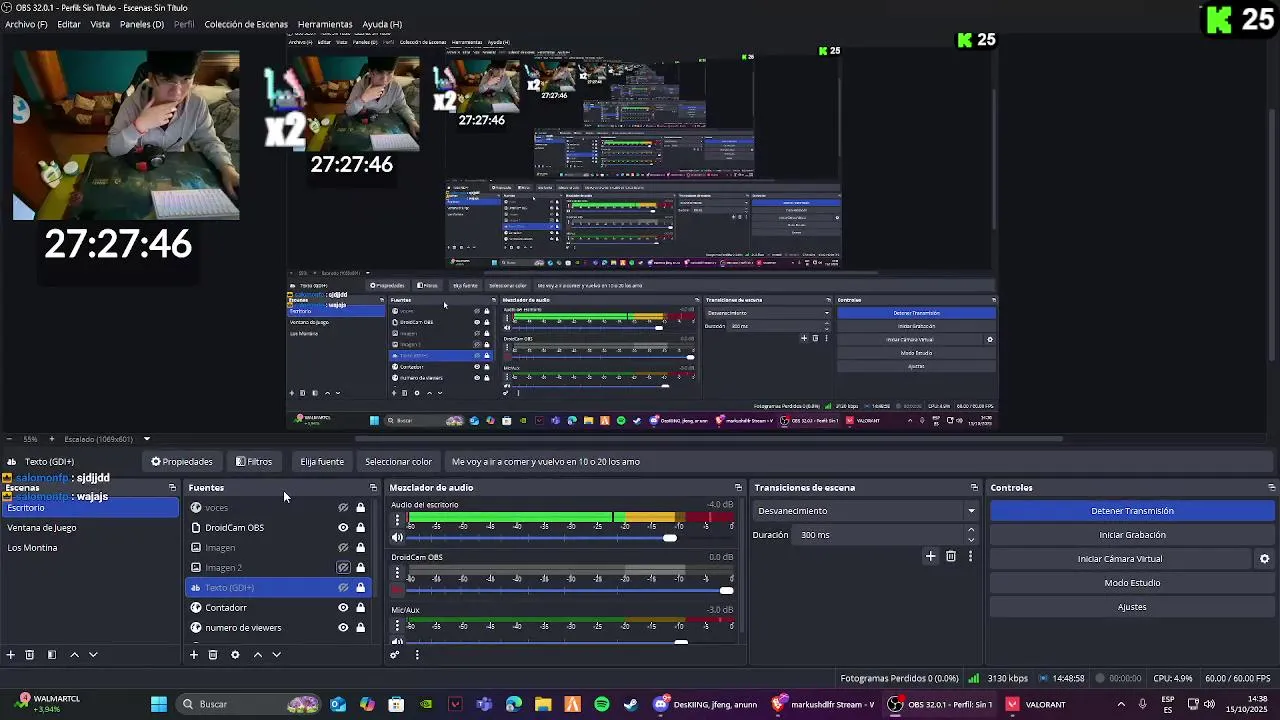Click the Detener Transmisión button
The height and width of the screenshot is (720, 1280).
1132,511
